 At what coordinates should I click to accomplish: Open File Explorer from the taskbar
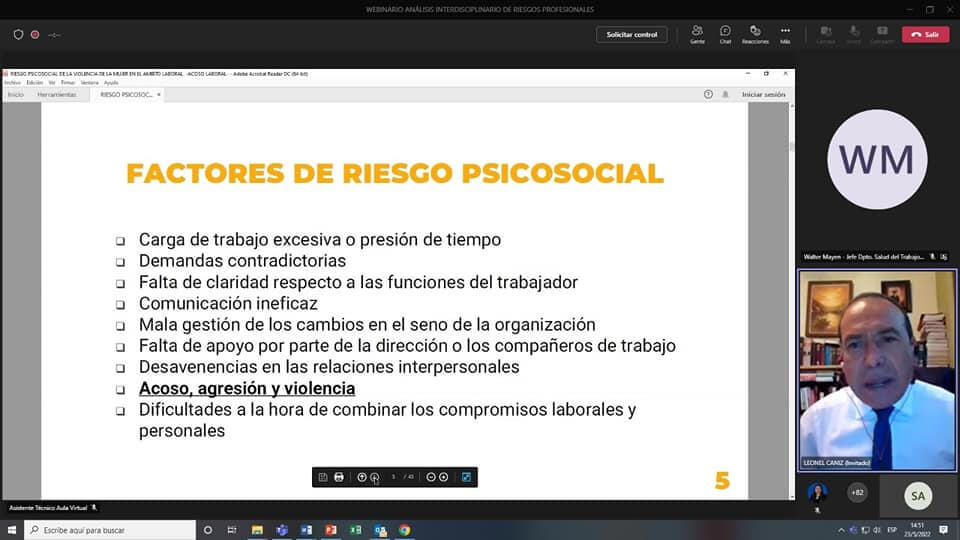coord(257,530)
